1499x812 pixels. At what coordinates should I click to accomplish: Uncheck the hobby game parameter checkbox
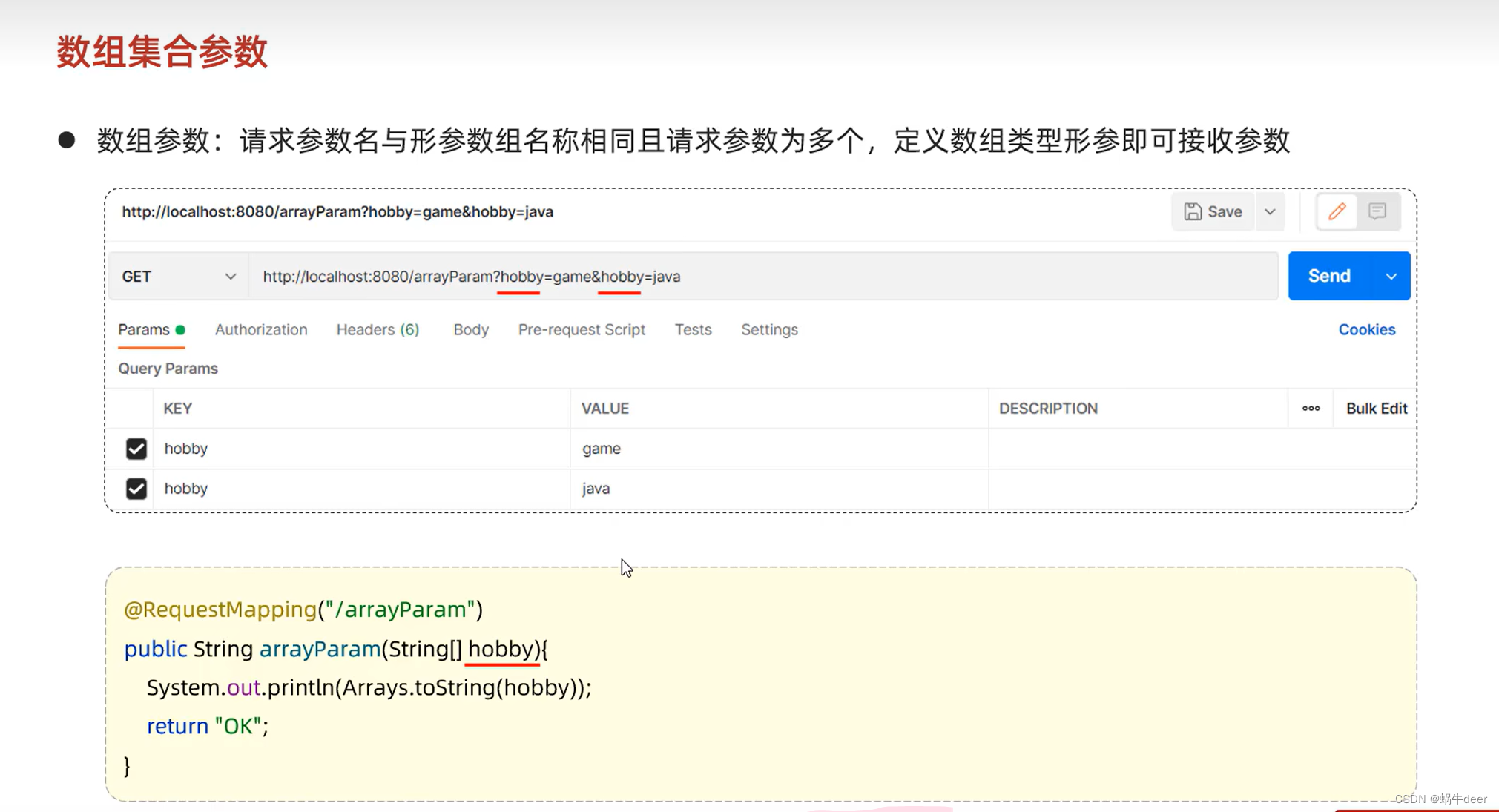click(x=136, y=449)
